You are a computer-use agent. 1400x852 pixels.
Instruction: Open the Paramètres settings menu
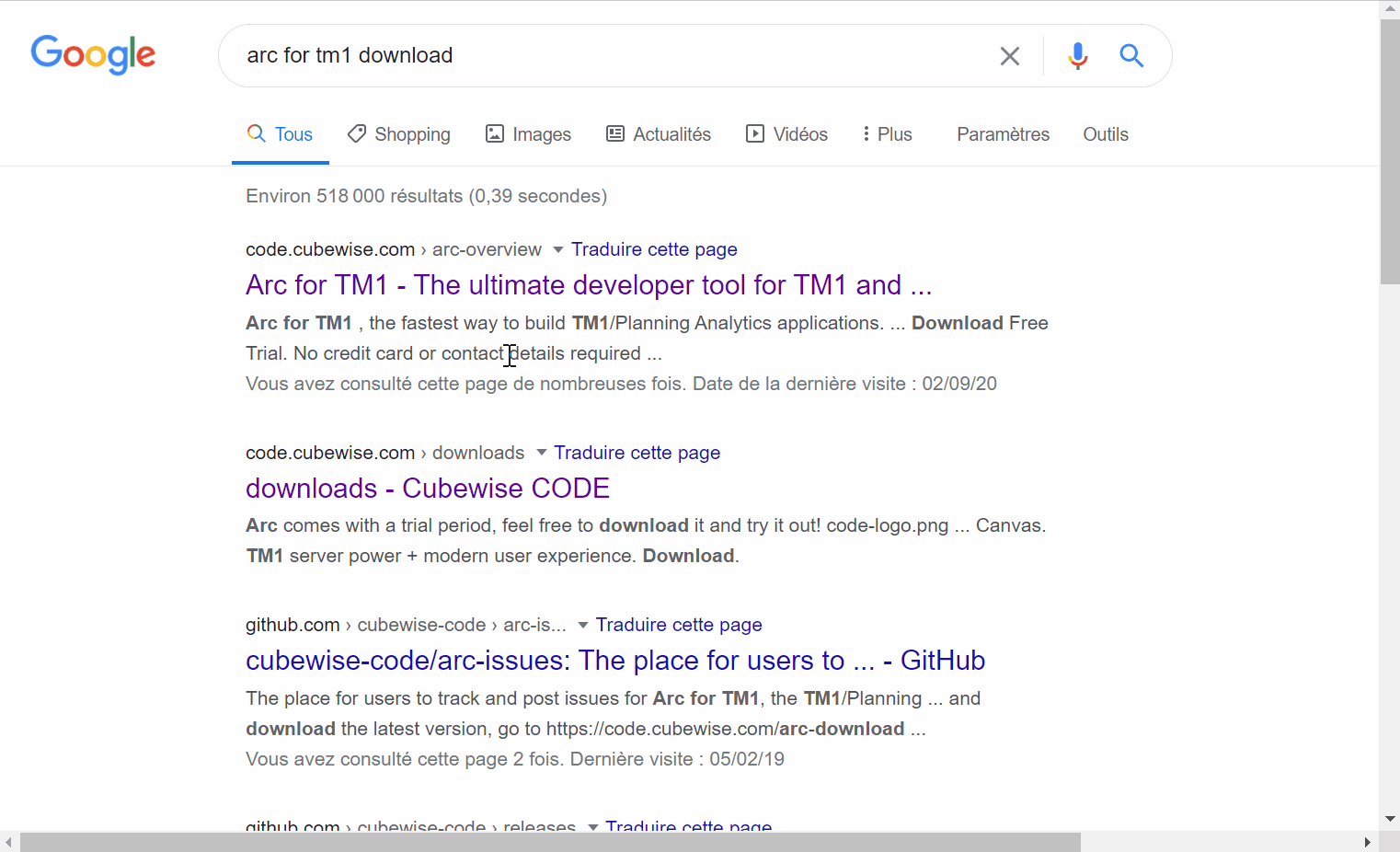1003,134
